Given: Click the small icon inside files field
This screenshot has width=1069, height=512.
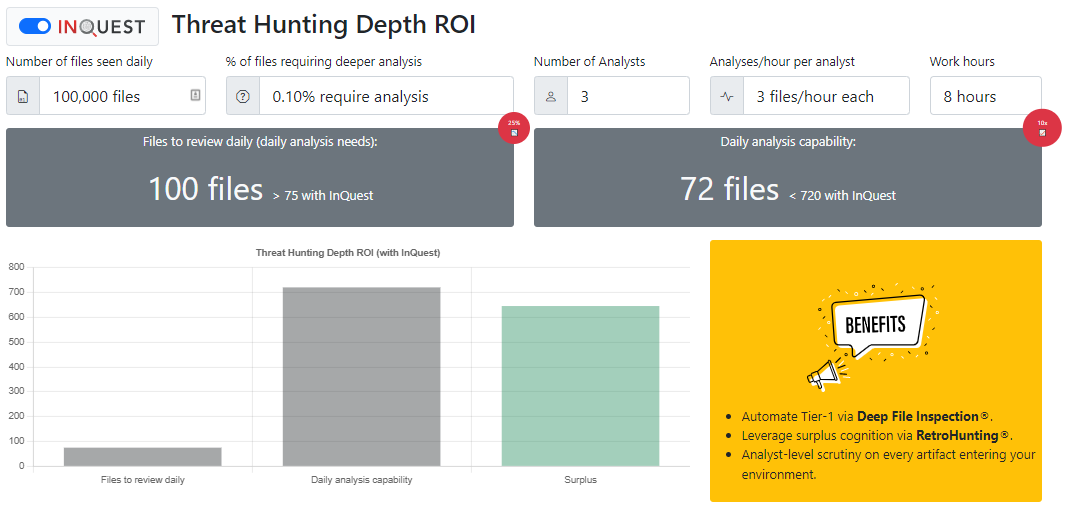Looking at the screenshot, I should point(195,95).
